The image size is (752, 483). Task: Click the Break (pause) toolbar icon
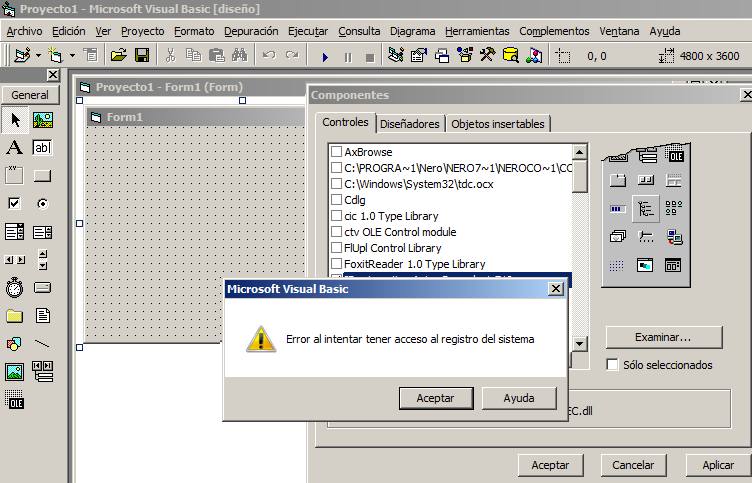348,58
